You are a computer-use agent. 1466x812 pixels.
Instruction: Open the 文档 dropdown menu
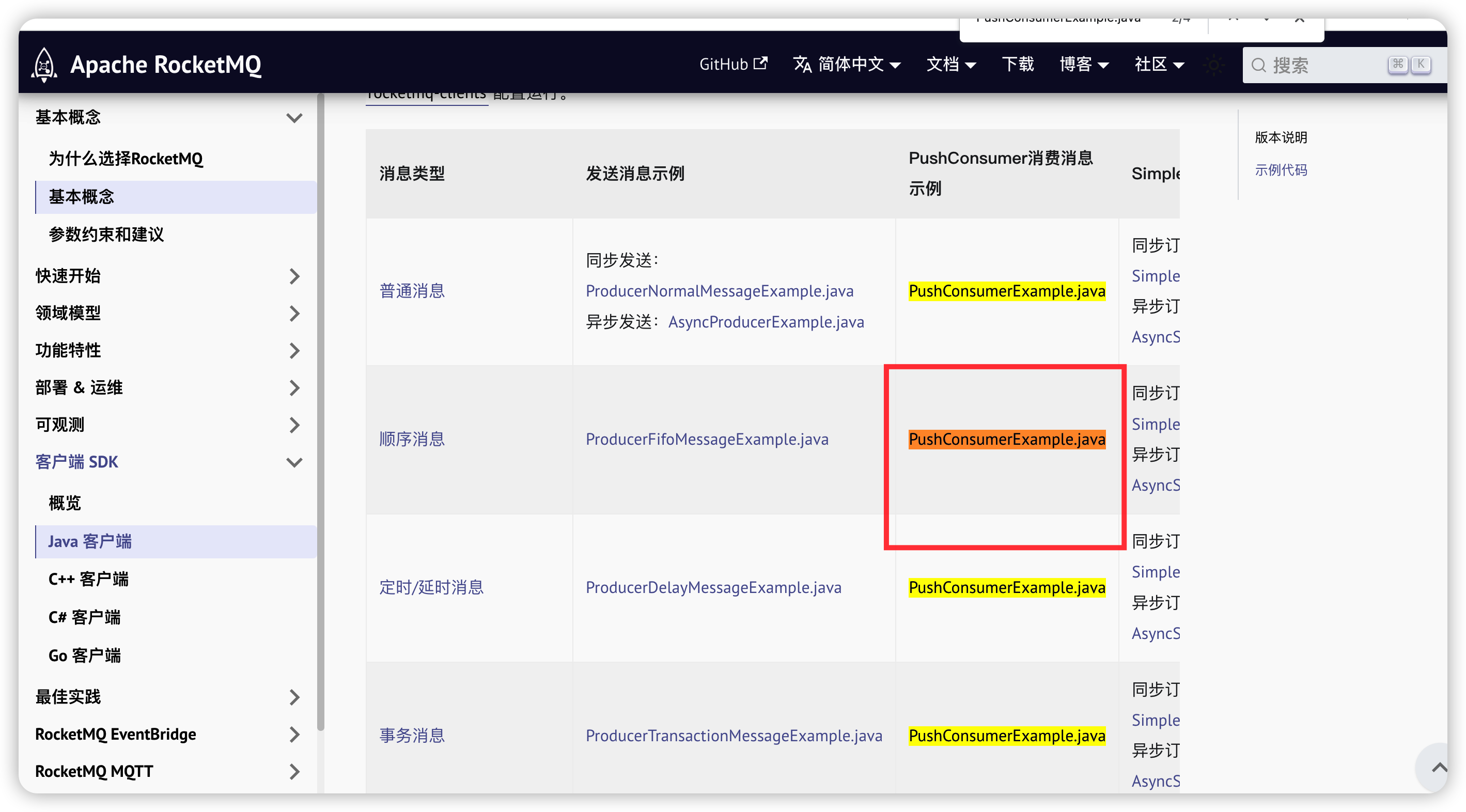point(951,64)
